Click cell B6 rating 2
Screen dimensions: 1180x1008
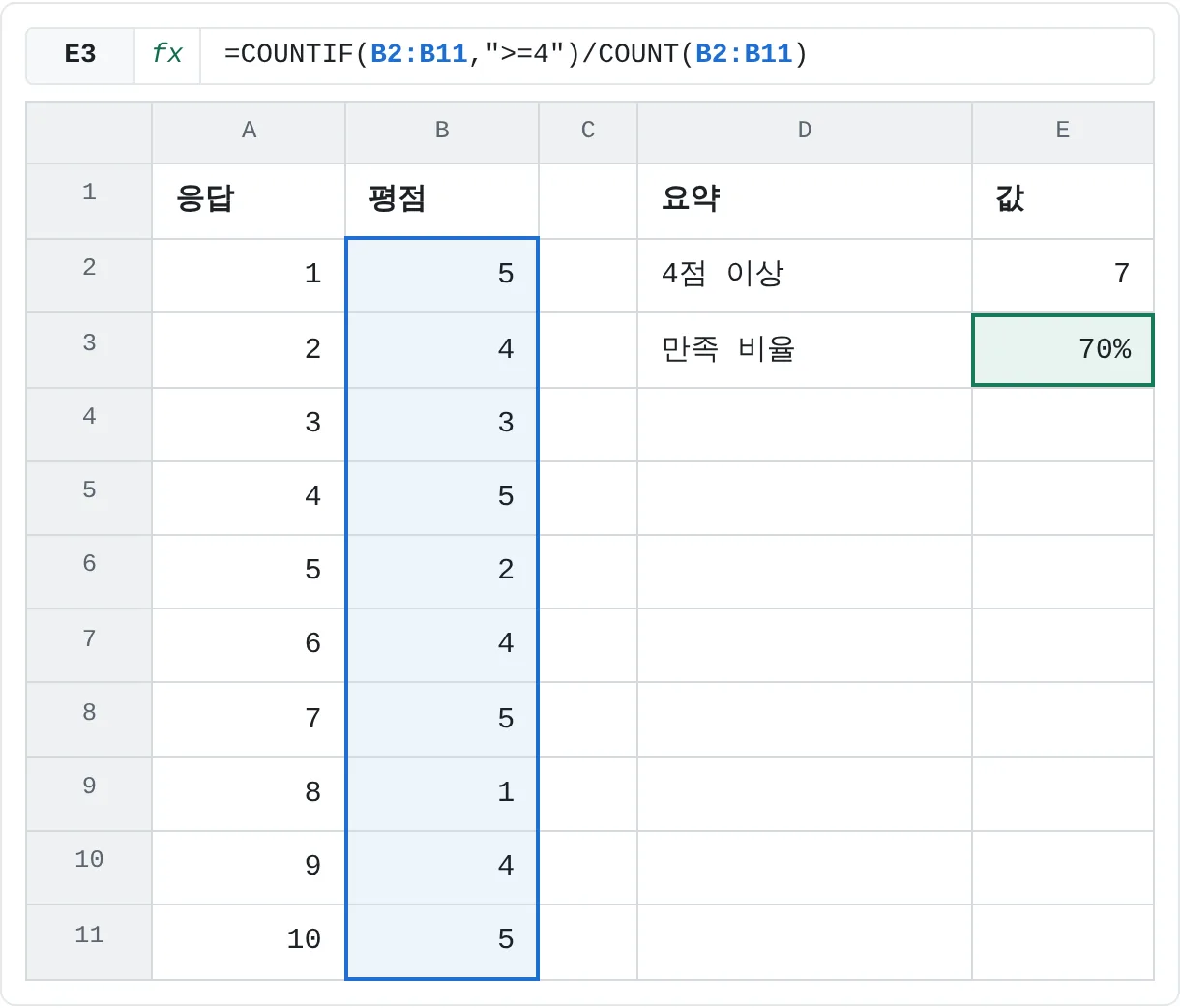[x=442, y=572]
